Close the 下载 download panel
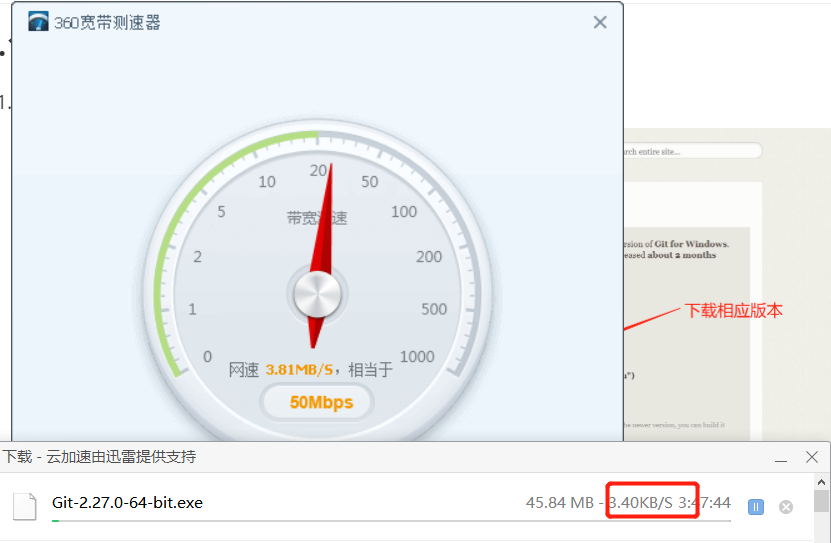 [812, 457]
